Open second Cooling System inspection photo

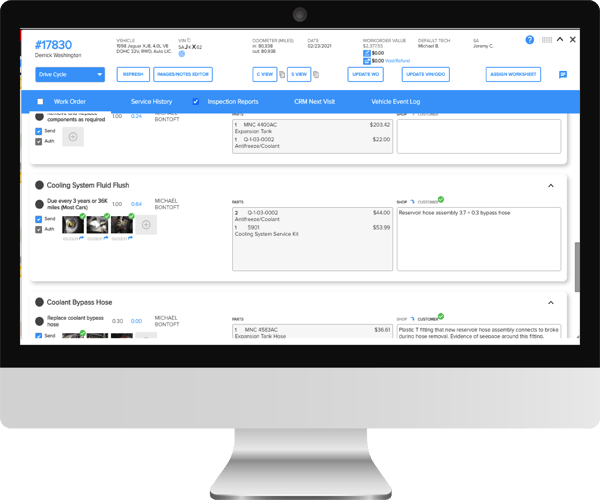tap(97, 225)
